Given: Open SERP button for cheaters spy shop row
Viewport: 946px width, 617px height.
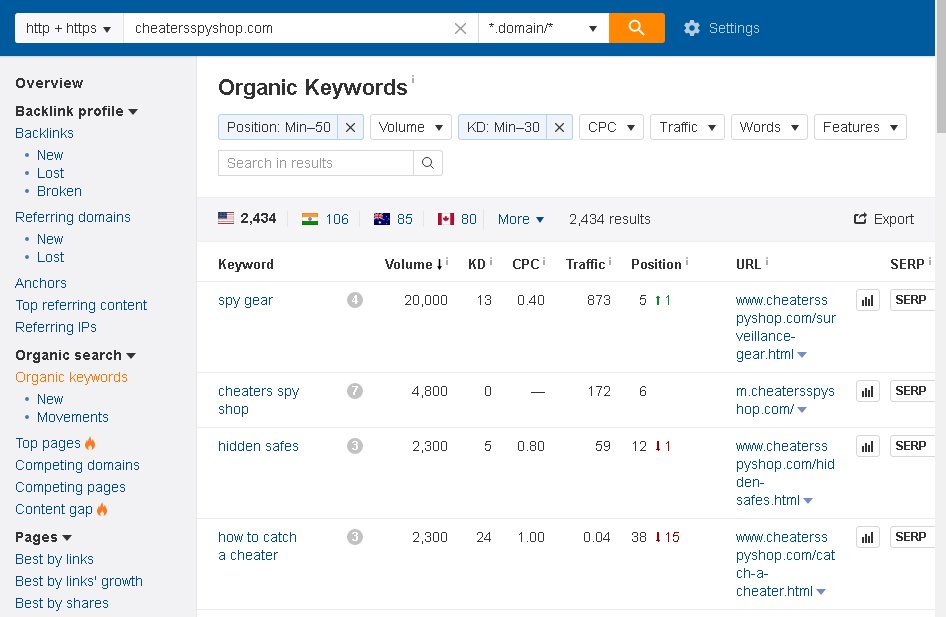Looking at the screenshot, I should pos(912,391).
